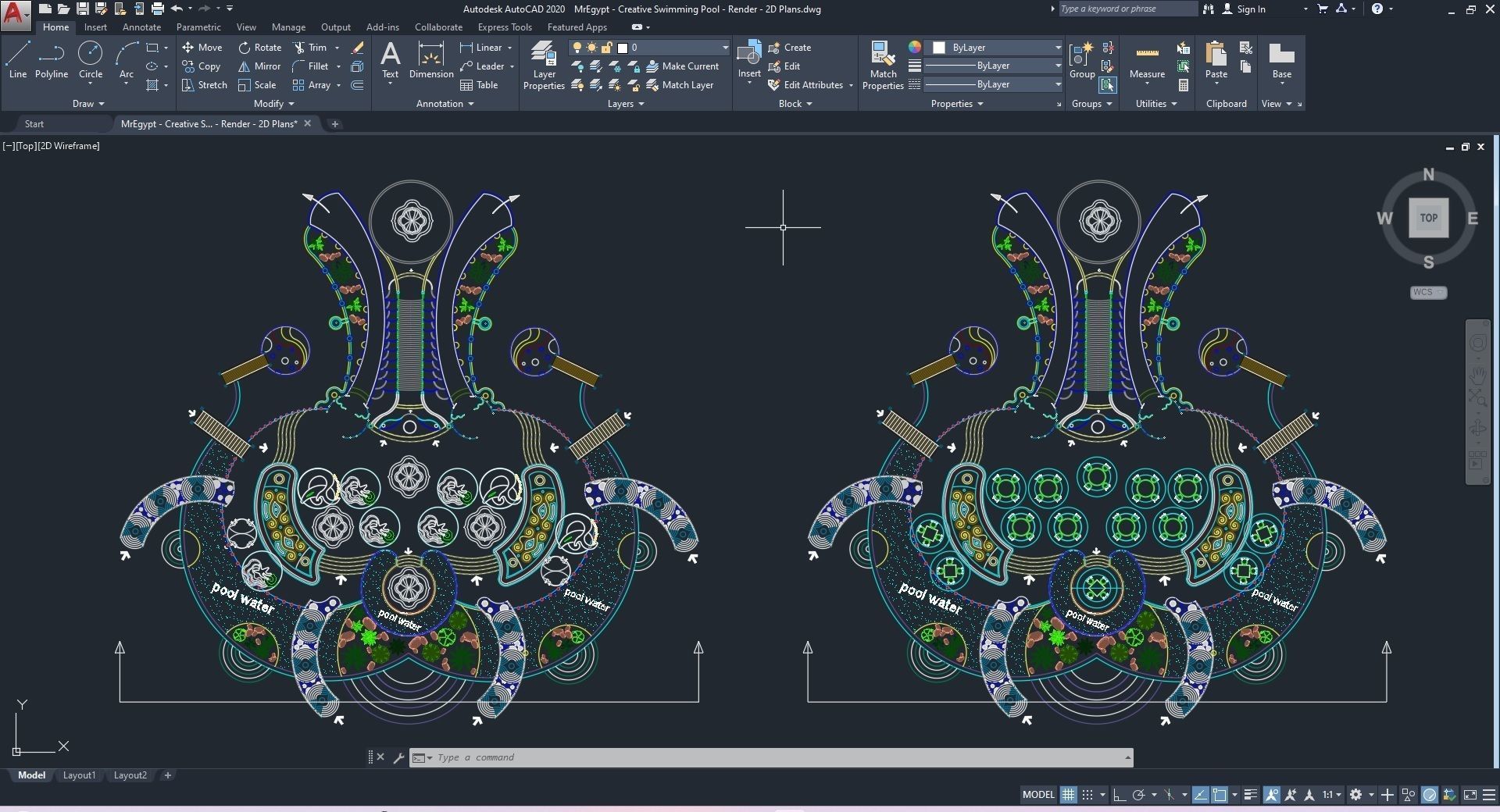Click the Save icon in Quick Access toolbar

click(82, 9)
